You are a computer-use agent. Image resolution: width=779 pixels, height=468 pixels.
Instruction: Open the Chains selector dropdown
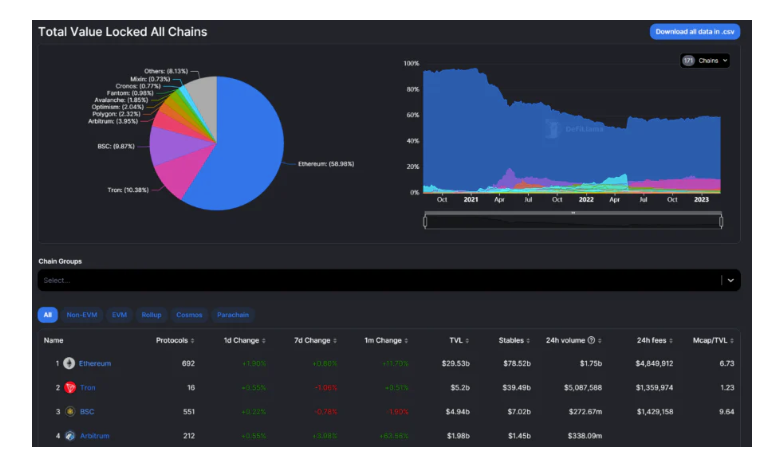(x=704, y=61)
